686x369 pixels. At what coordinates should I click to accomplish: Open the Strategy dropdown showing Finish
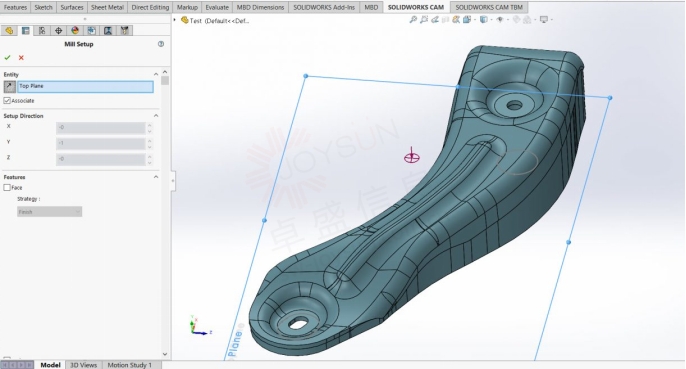pos(49,212)
